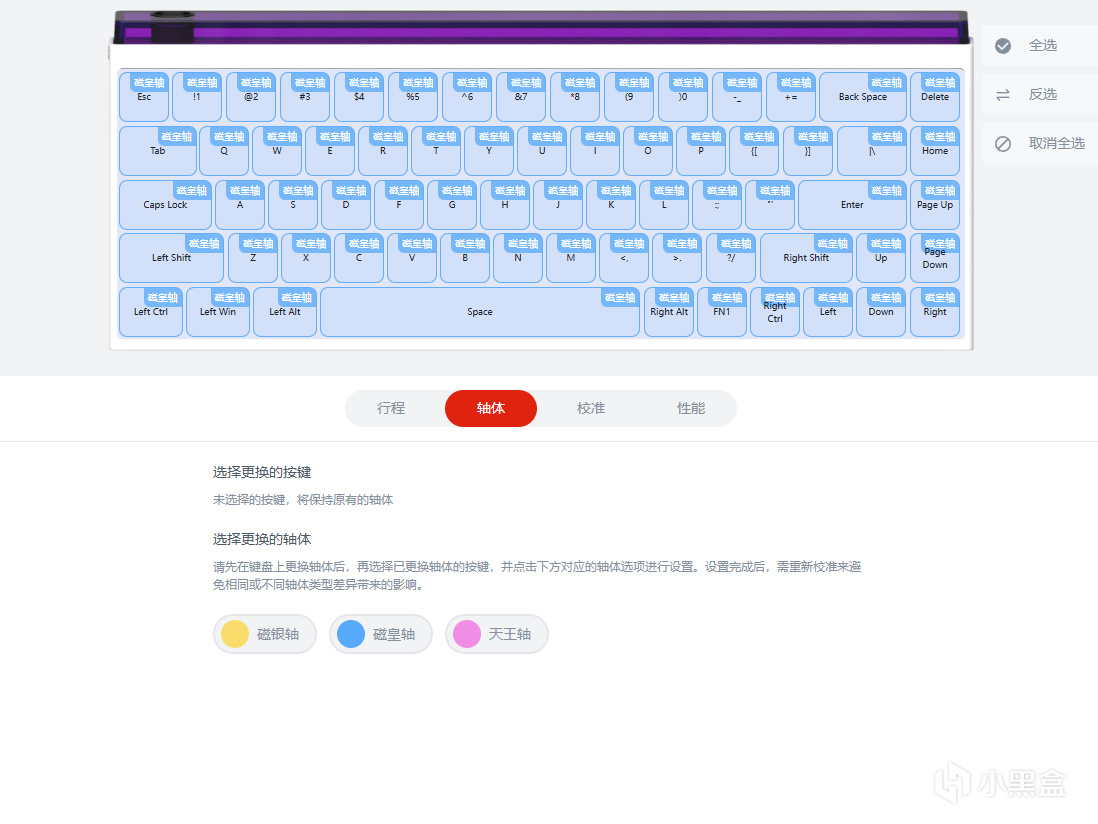Select the Right Alt key
This screenshot has height=824, width=1098.
[669, 312]
